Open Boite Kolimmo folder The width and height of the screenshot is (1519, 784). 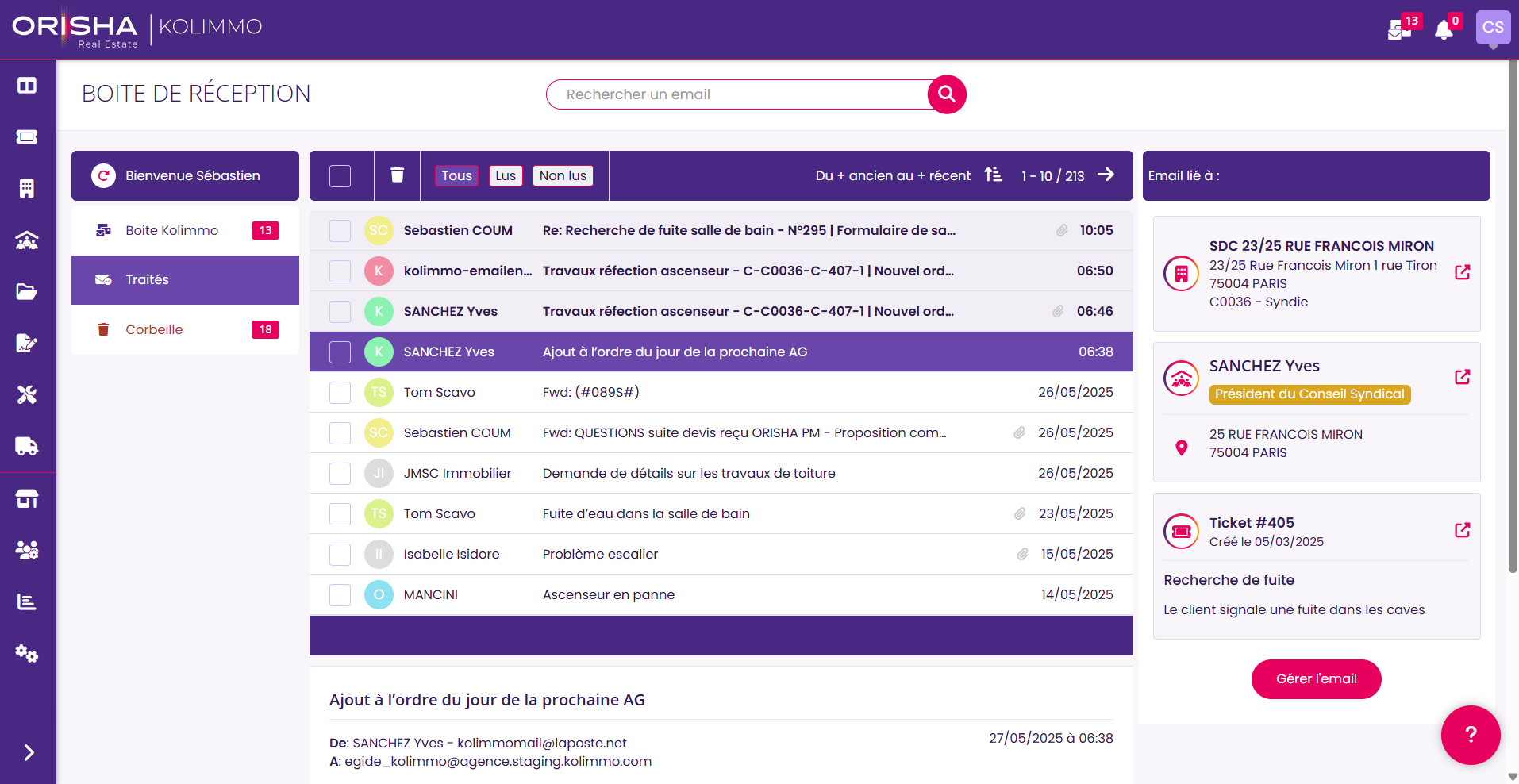pos(185,230)
